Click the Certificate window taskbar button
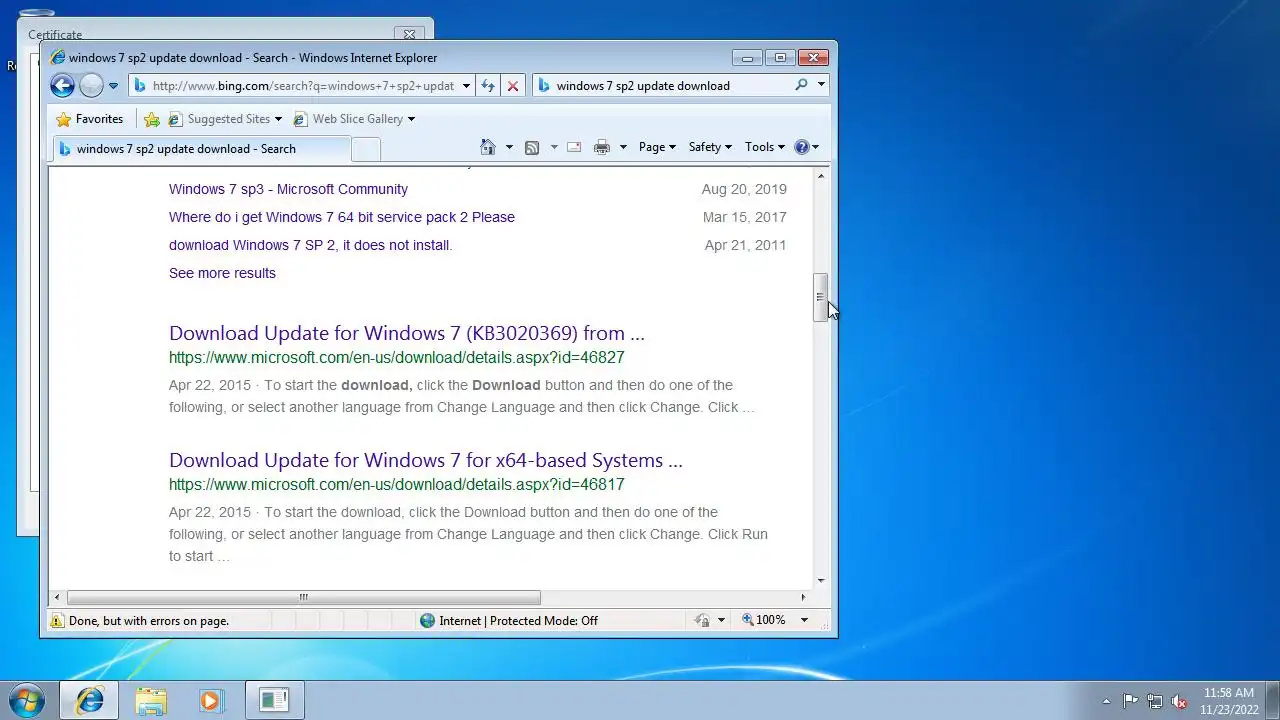This screenshot has height=720, width=1280. [274, 700]
